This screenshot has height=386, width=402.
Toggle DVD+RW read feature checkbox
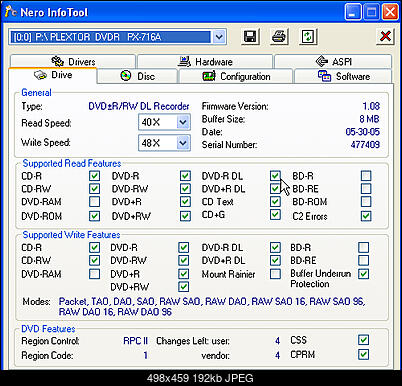(x=185, y=216)
